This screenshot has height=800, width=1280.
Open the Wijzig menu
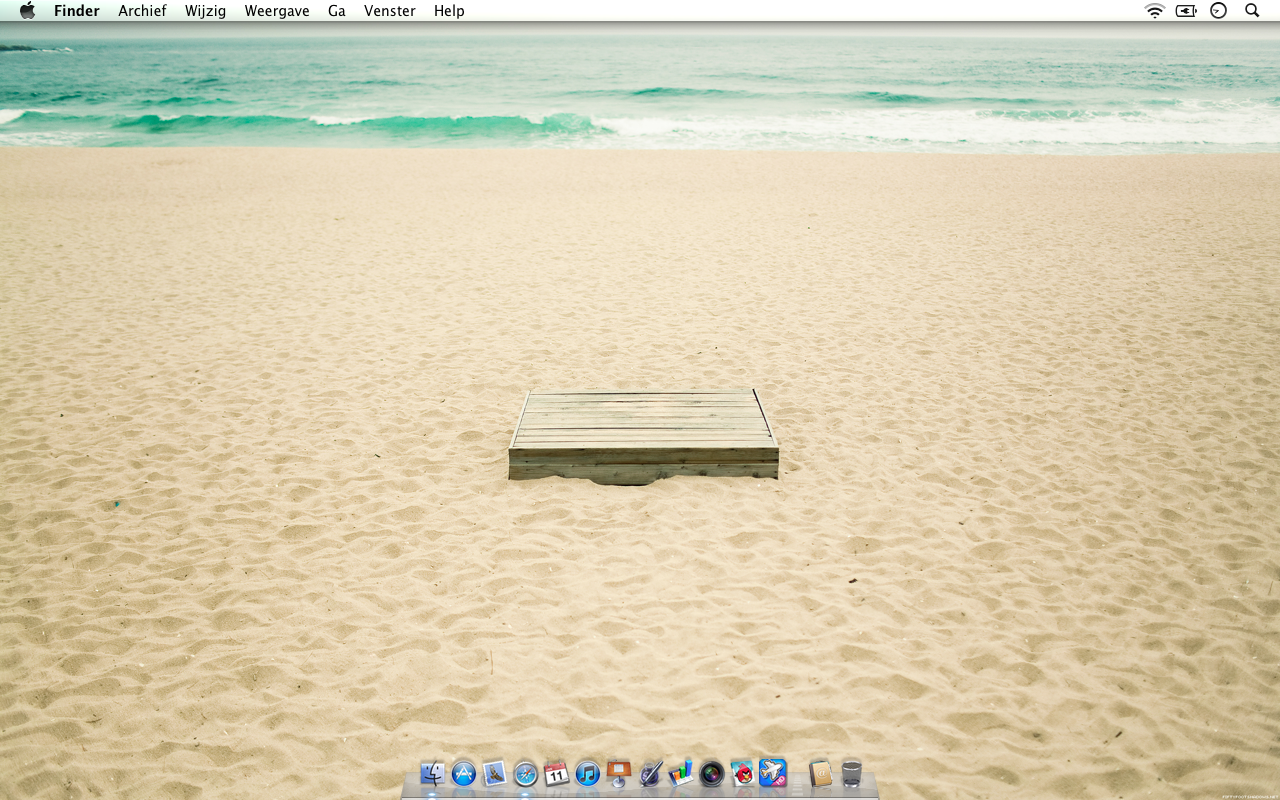pyautogui.click(x=205, y=11)
